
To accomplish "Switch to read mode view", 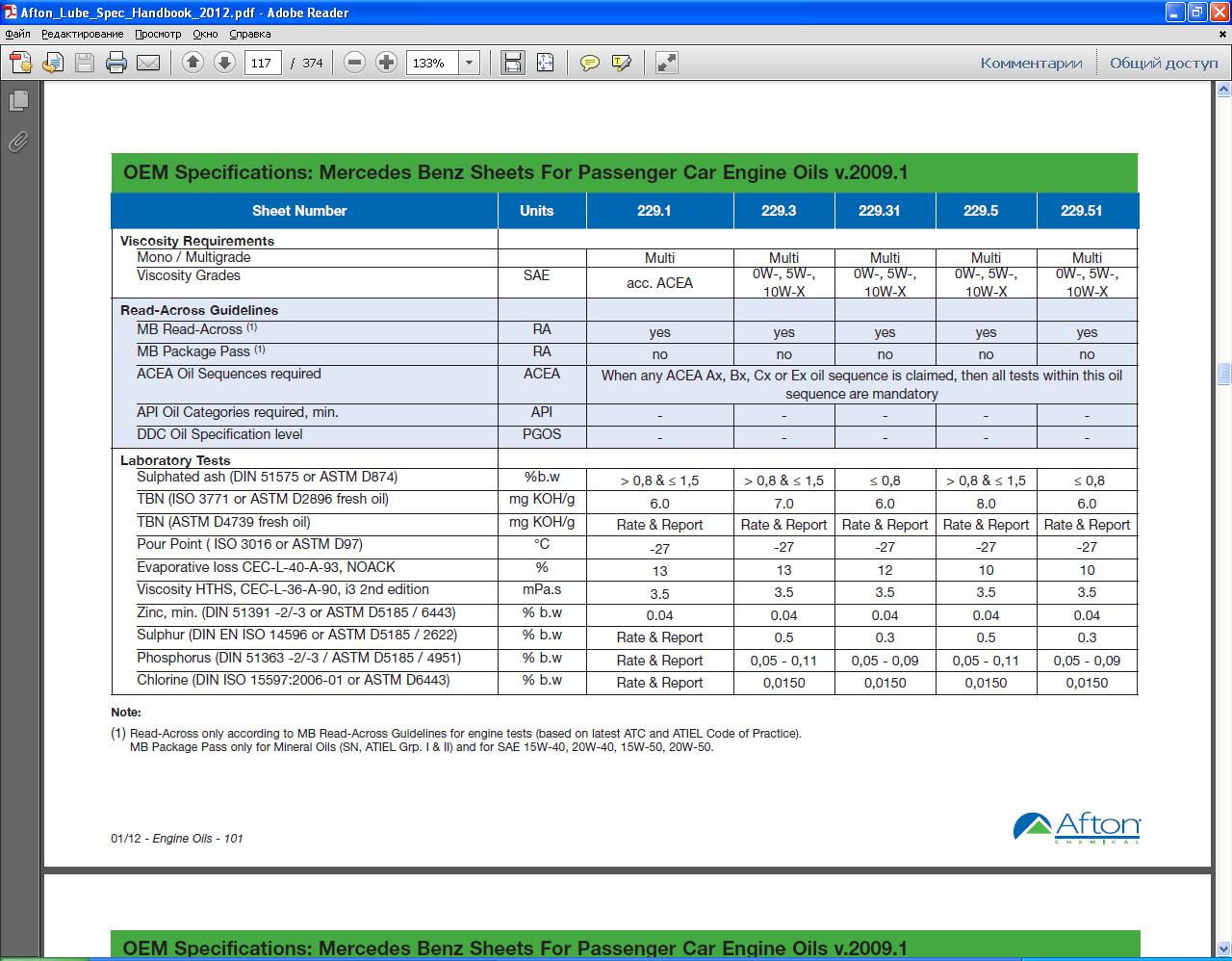I will coord(666,63).
